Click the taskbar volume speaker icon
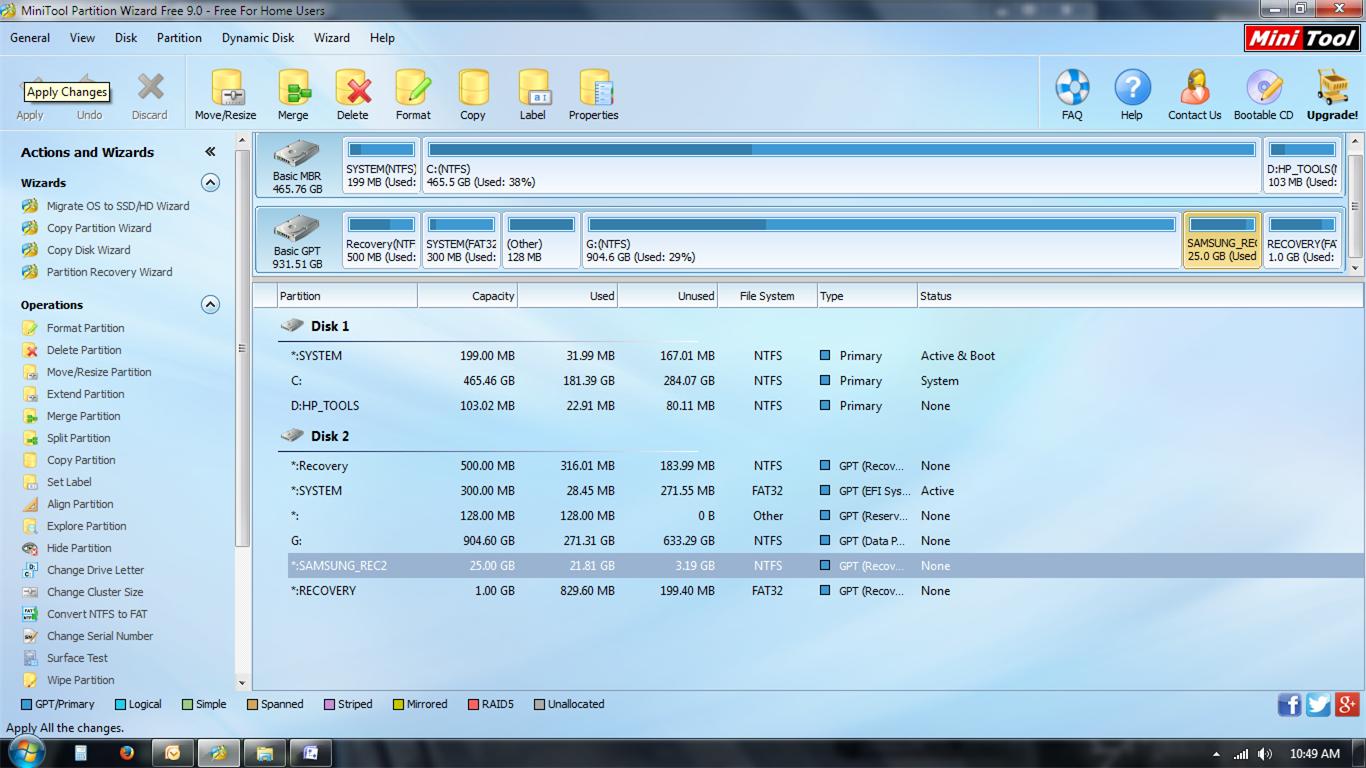Screen dimensions: 1366x768 1265,754
